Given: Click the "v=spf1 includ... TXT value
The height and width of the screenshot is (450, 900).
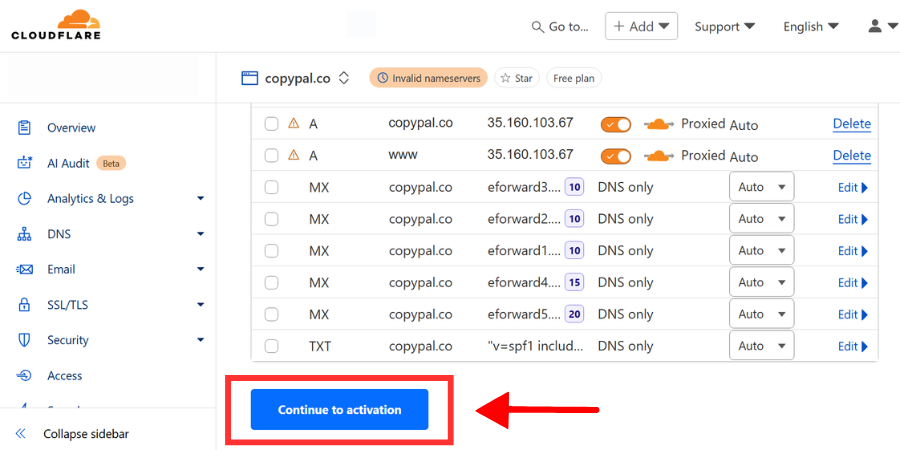Looking at the screenshot, I should point(536,346).
